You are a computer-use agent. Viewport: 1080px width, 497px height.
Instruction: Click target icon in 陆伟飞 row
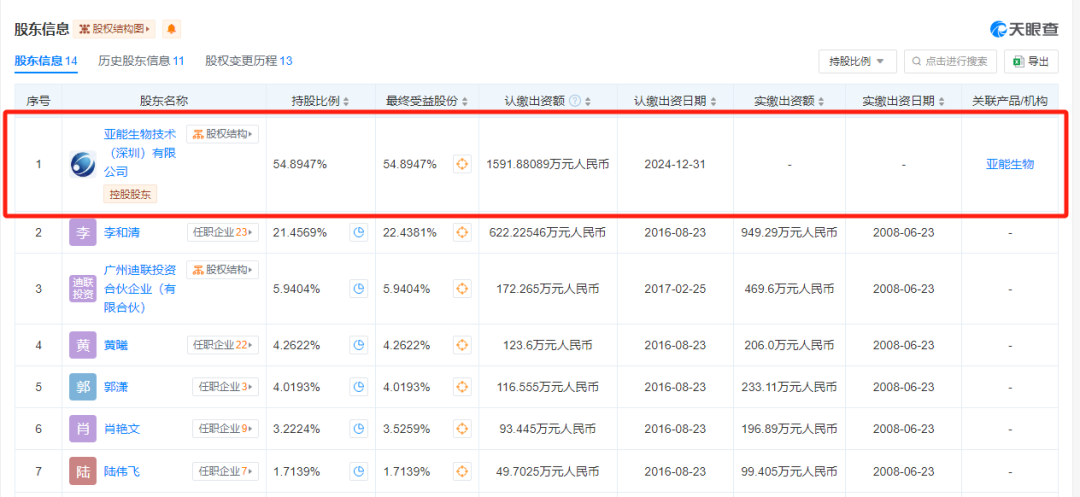(x=461, y=470)
